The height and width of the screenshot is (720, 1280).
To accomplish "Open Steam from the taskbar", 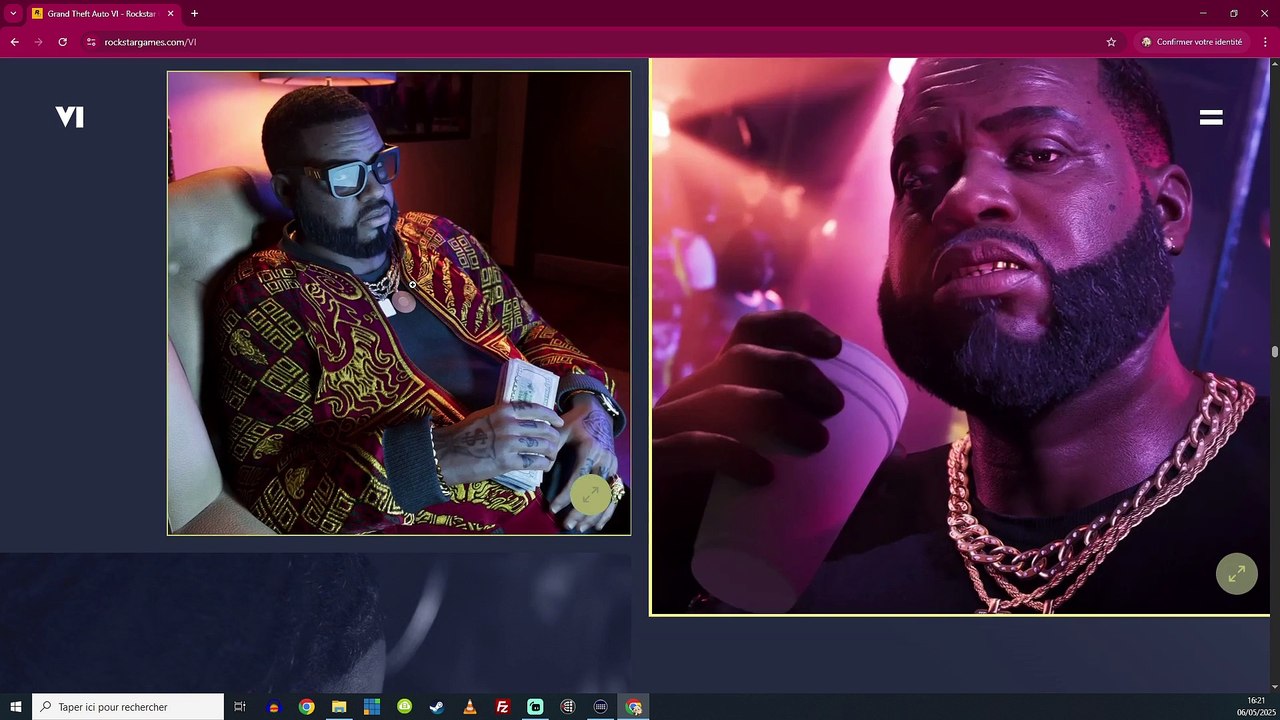I will pos(437,707).
